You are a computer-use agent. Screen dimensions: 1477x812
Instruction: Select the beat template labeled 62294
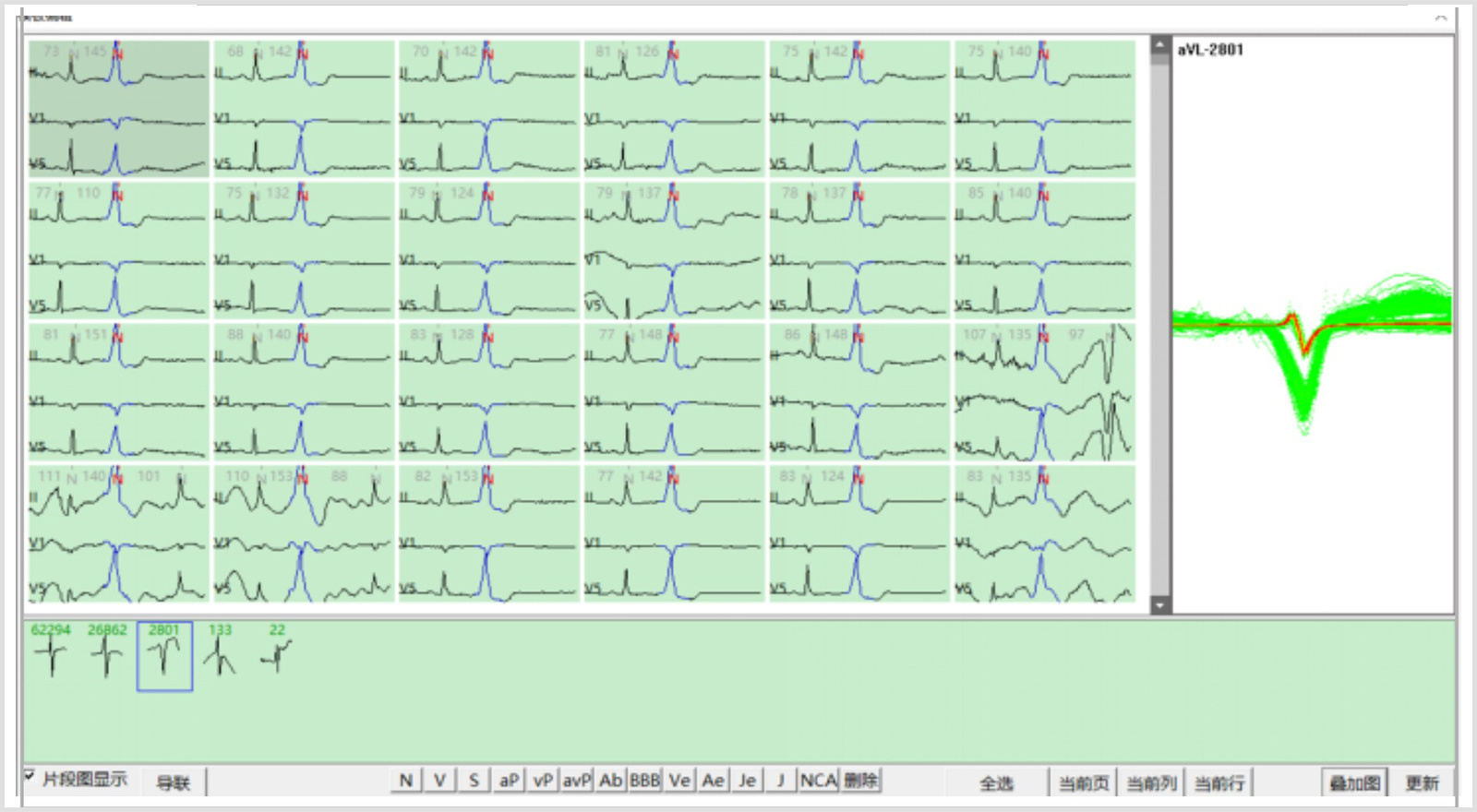pyautogui.click(x=51, y=654)
